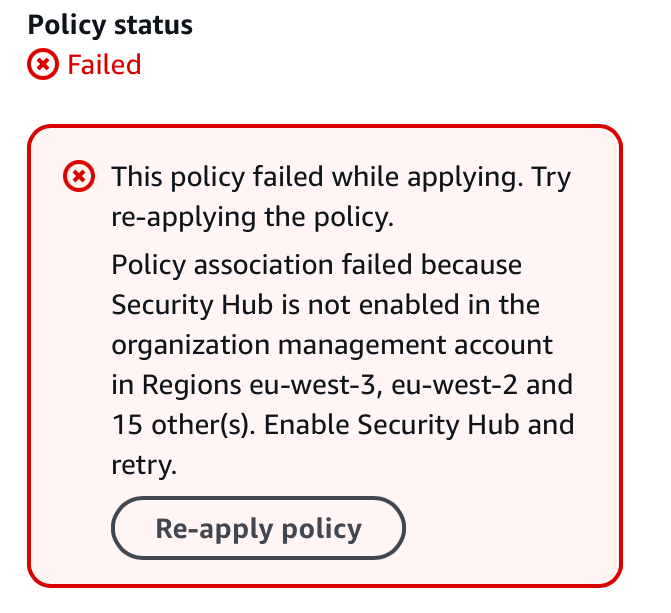Click the word "Regions" in the alert
The height and width of the screenshot is (613, 671).
coord(193,385)
